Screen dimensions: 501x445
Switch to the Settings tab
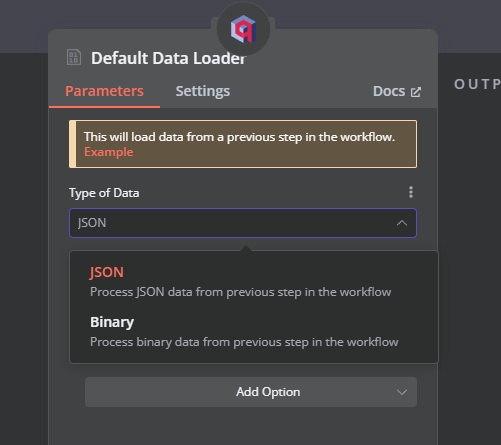(x=203, y=91)
